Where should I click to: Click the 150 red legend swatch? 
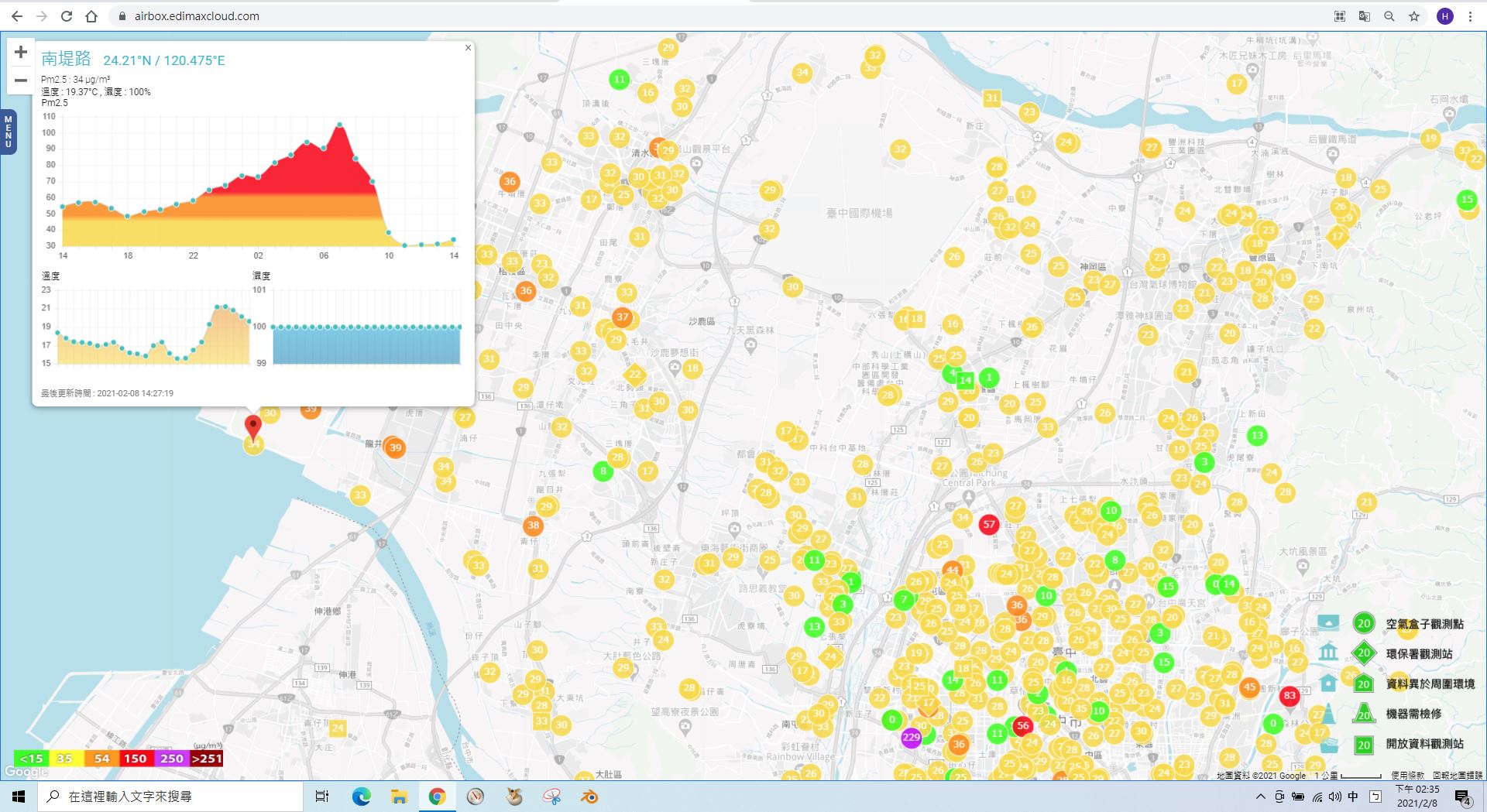pyautogui.click(x=136, y=759)
